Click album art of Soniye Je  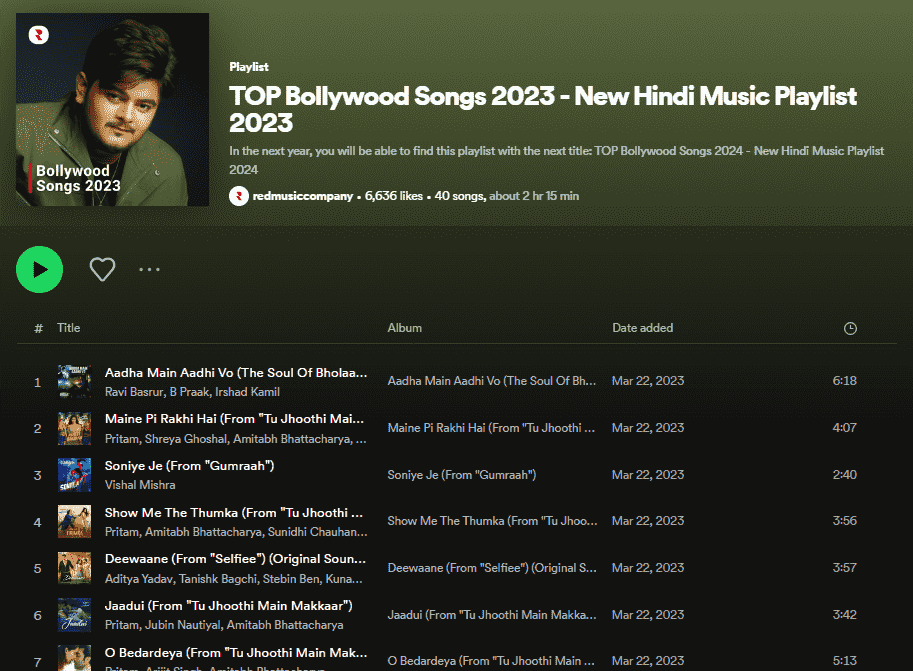(75, 475)
